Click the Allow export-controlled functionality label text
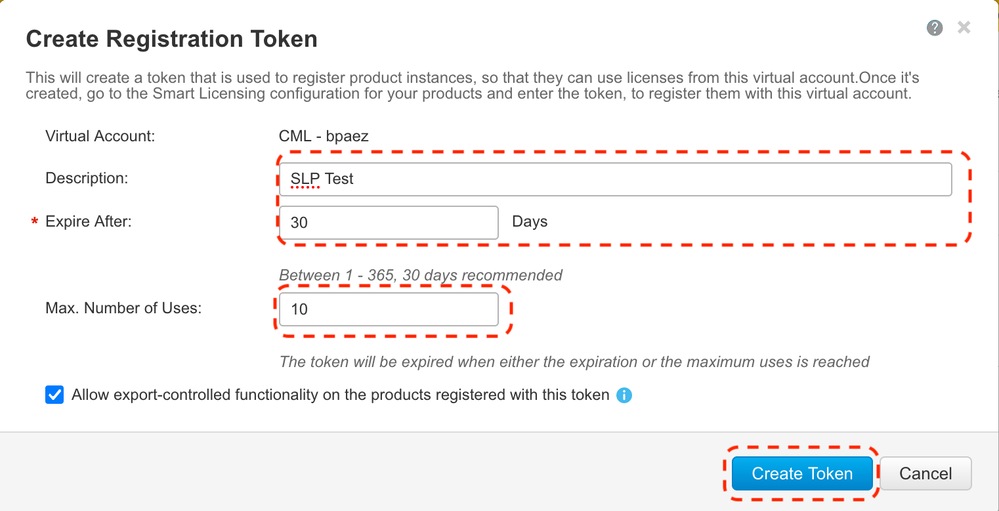 coord(340,395)
